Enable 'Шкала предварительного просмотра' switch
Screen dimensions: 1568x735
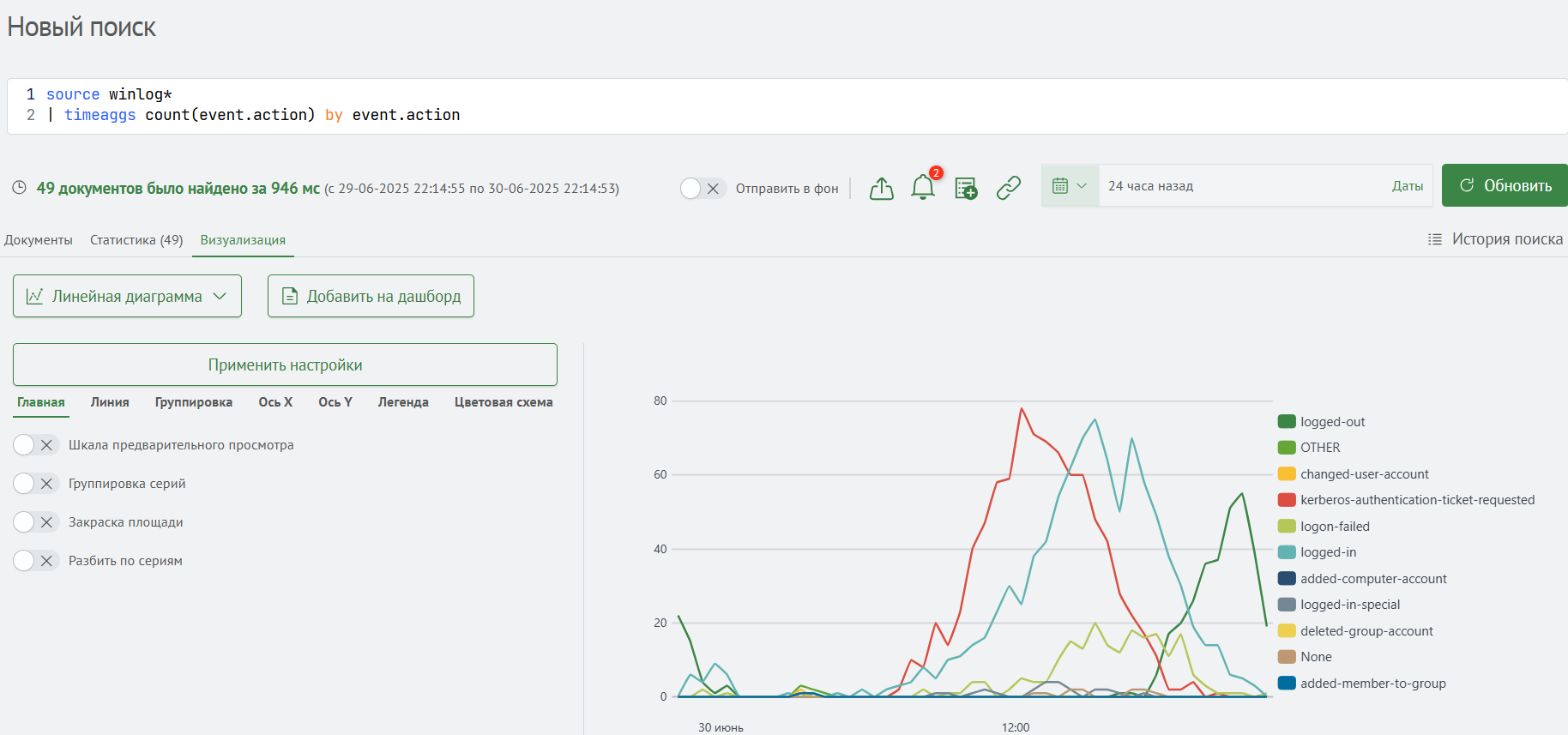(36, 444)
